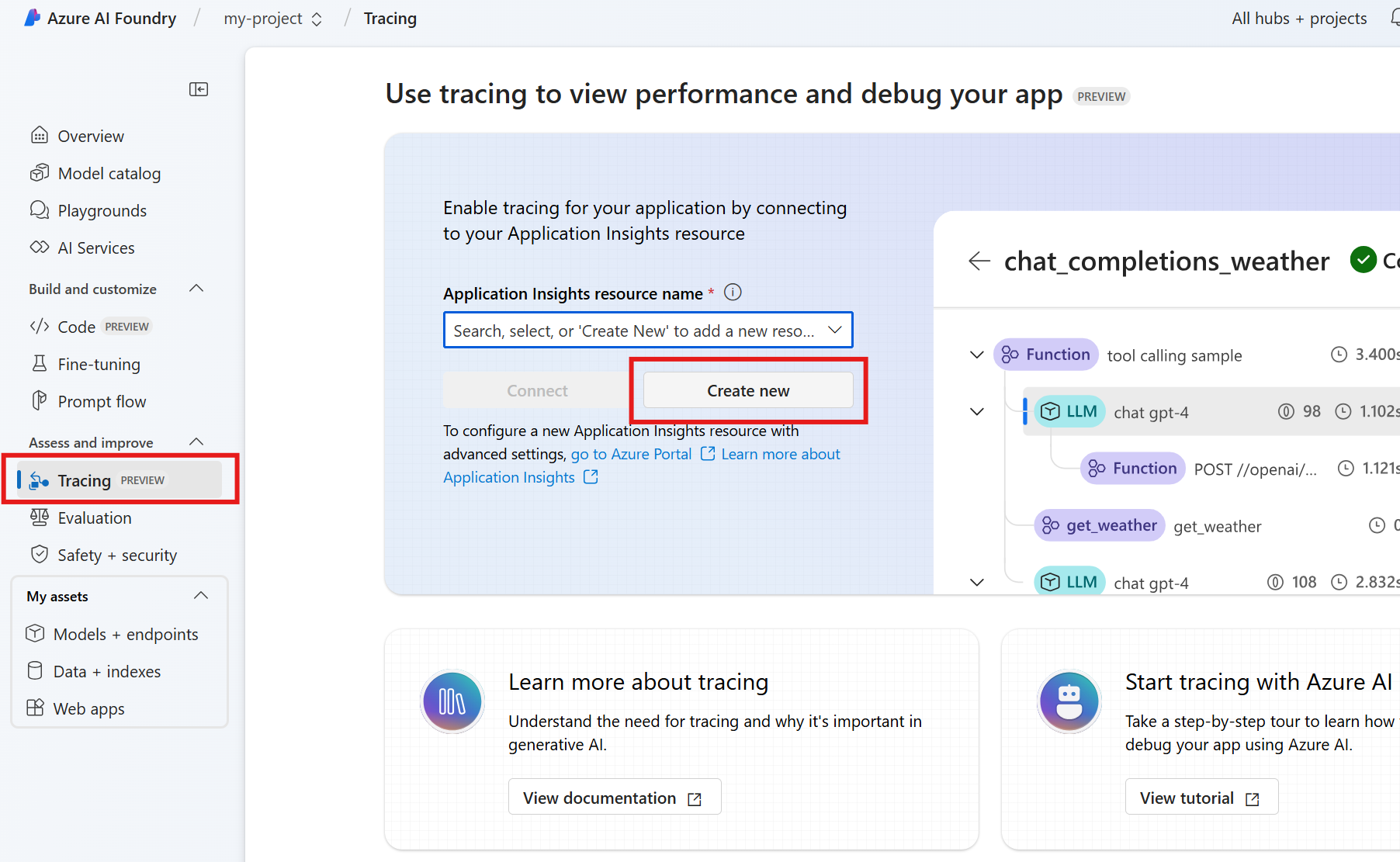The width and height of the screenshot is (1400, 862).
Task: Select the Fine-tuning icon
Action: (x=40, y=363)
